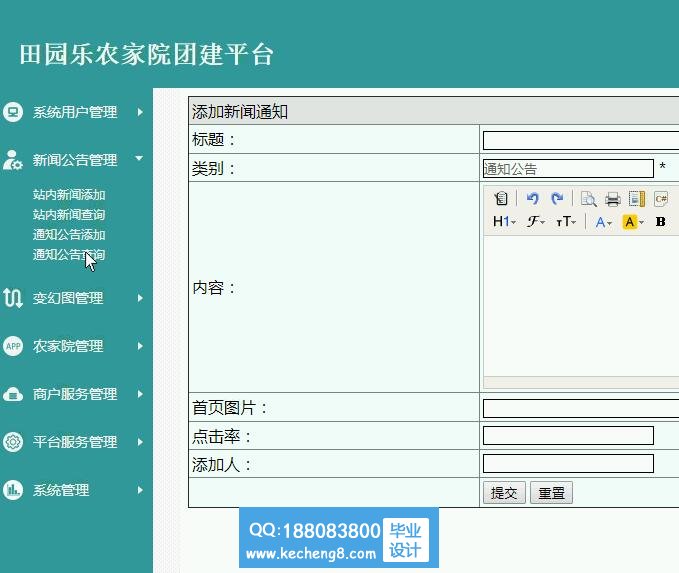Open the font family dropdown

[x=536, y=222]
